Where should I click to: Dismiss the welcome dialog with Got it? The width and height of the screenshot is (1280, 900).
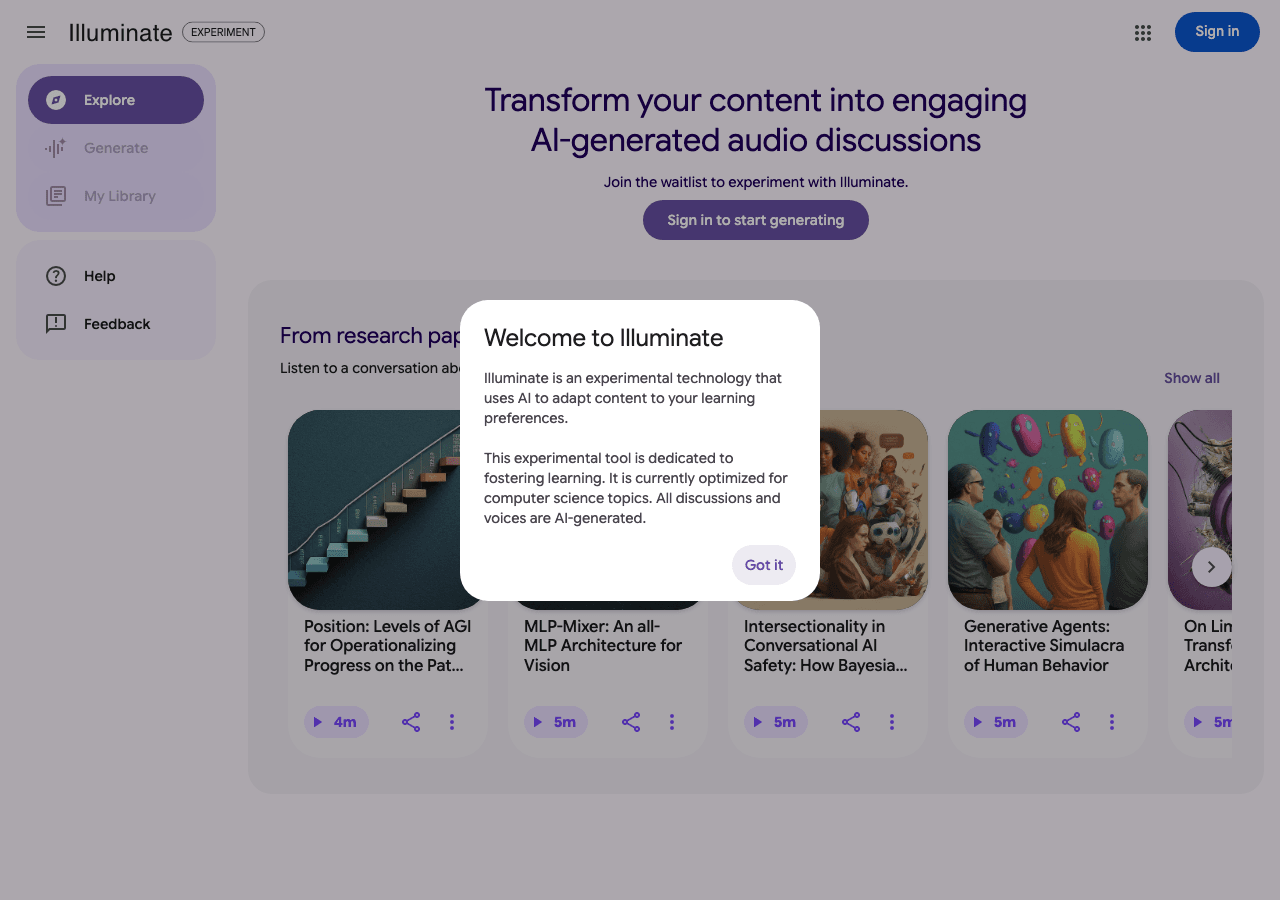tap(764, 565)
